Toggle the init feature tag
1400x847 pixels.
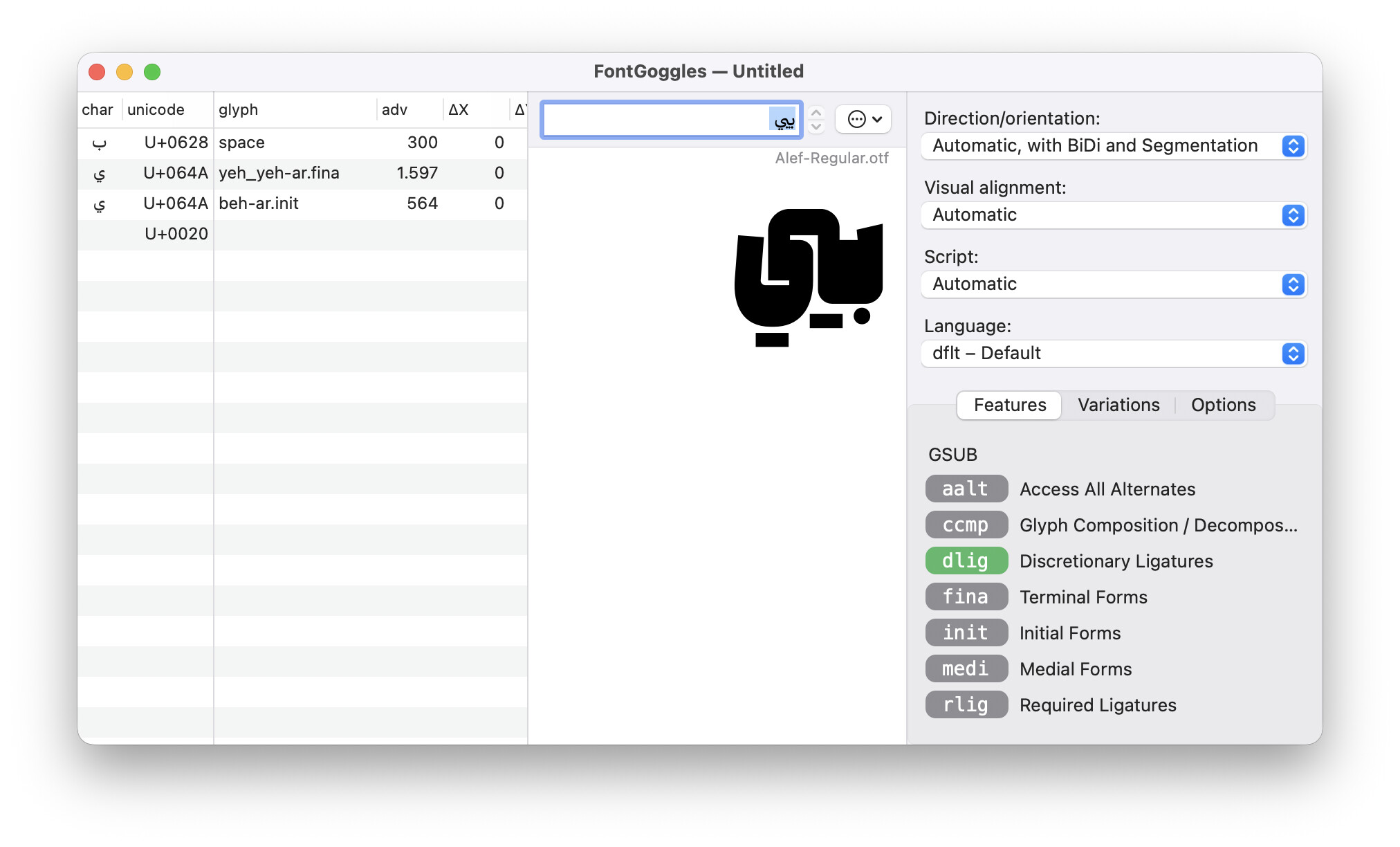coord(966,632)
